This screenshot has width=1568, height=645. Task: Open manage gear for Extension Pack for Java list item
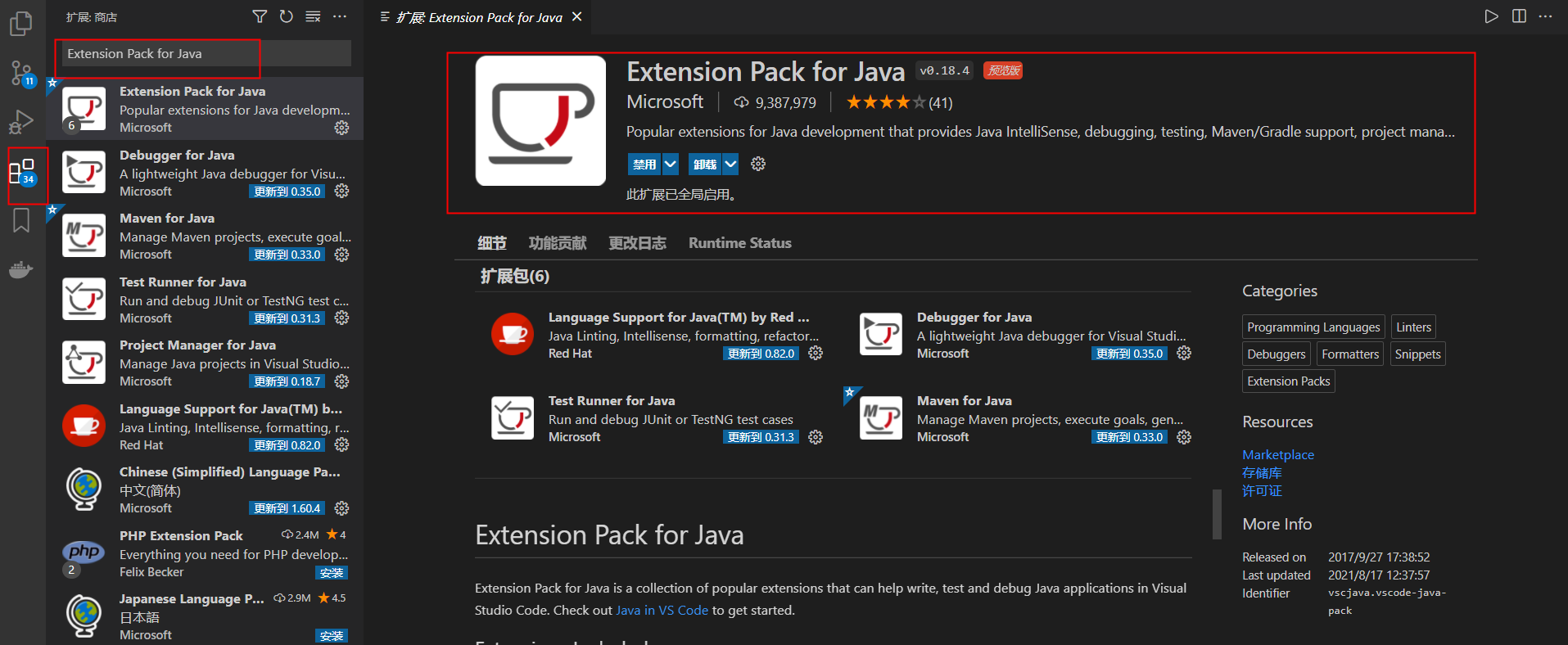pos(341,128)
